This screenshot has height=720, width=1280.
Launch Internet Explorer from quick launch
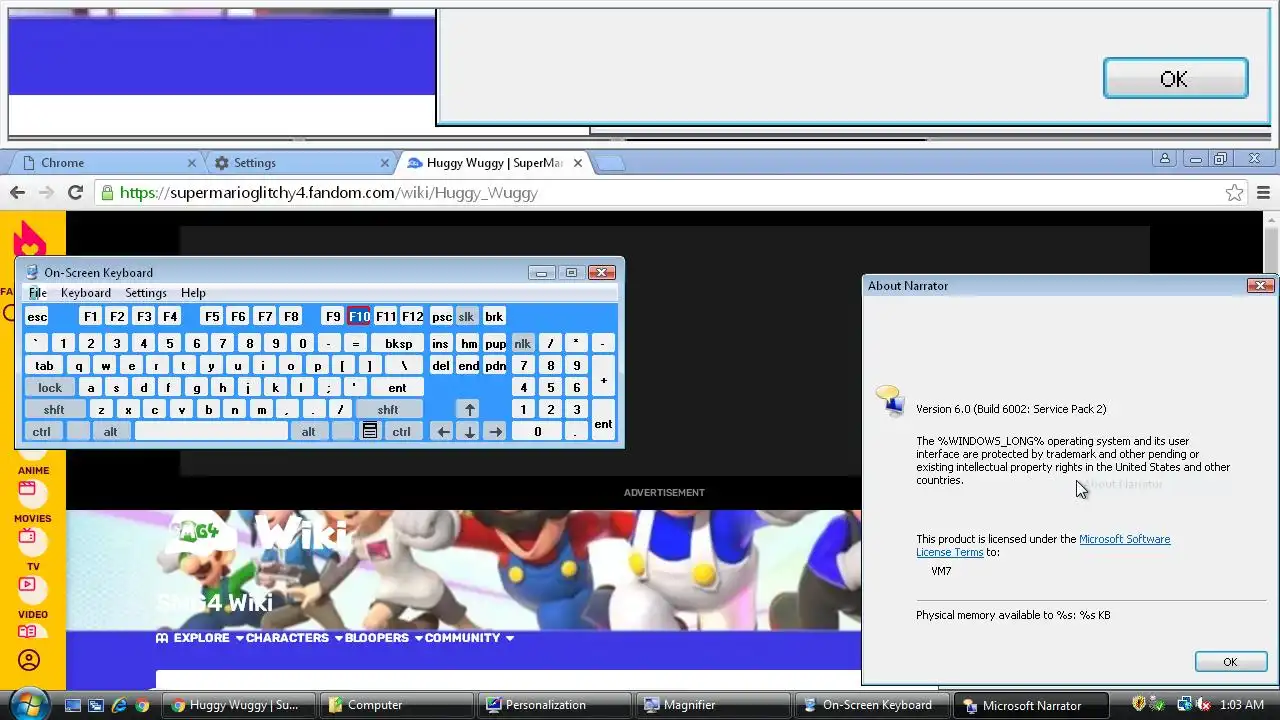click(x=119, y=705)
